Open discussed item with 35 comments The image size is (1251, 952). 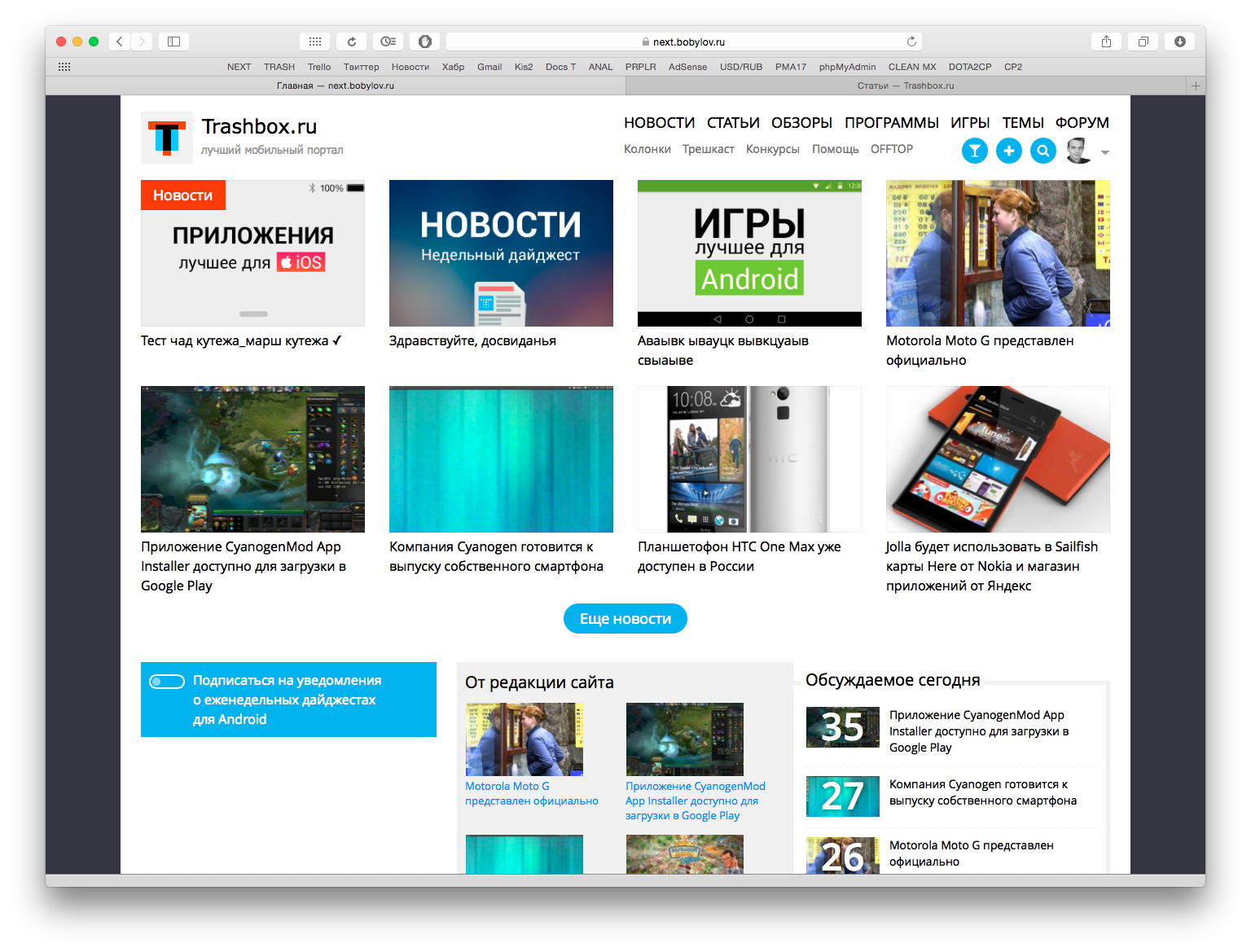coord(843,727)
